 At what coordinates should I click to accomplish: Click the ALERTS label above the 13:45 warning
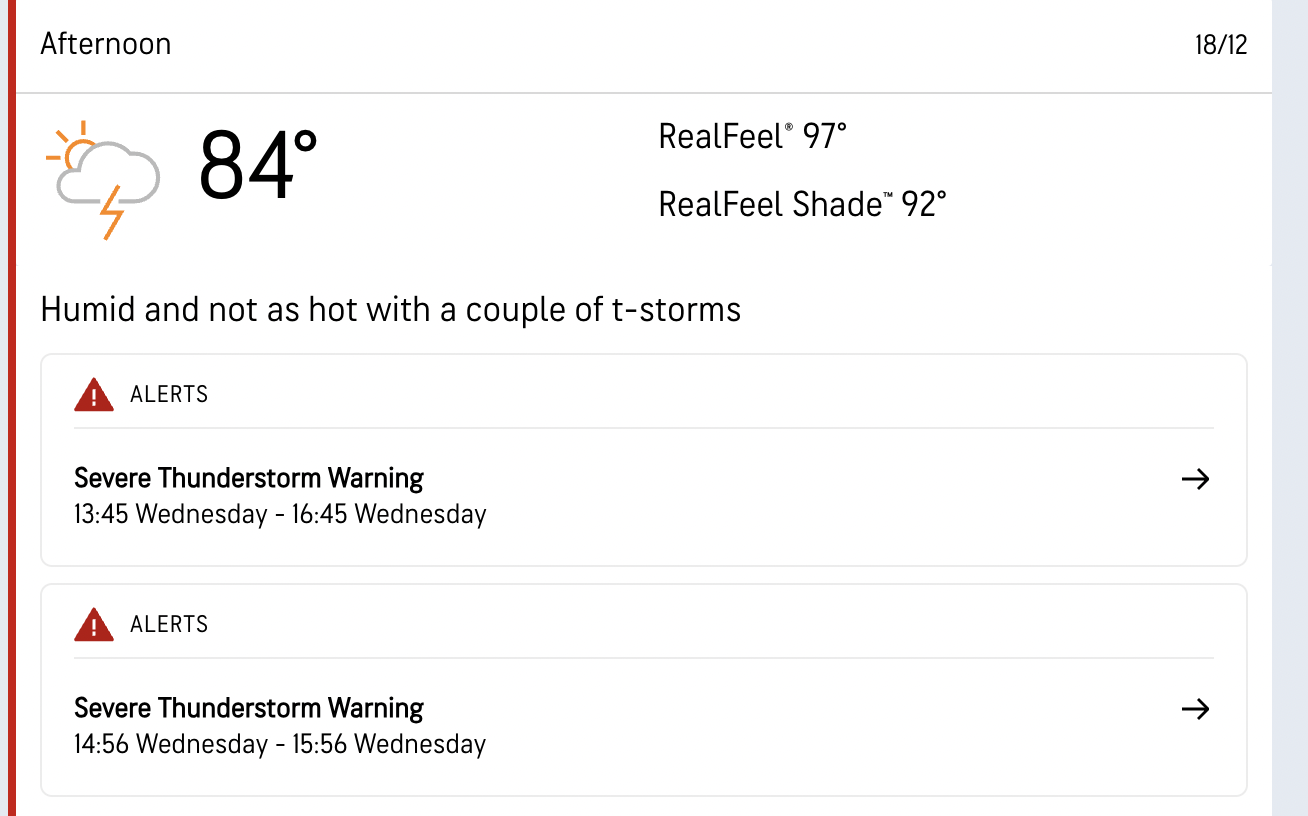169,394
